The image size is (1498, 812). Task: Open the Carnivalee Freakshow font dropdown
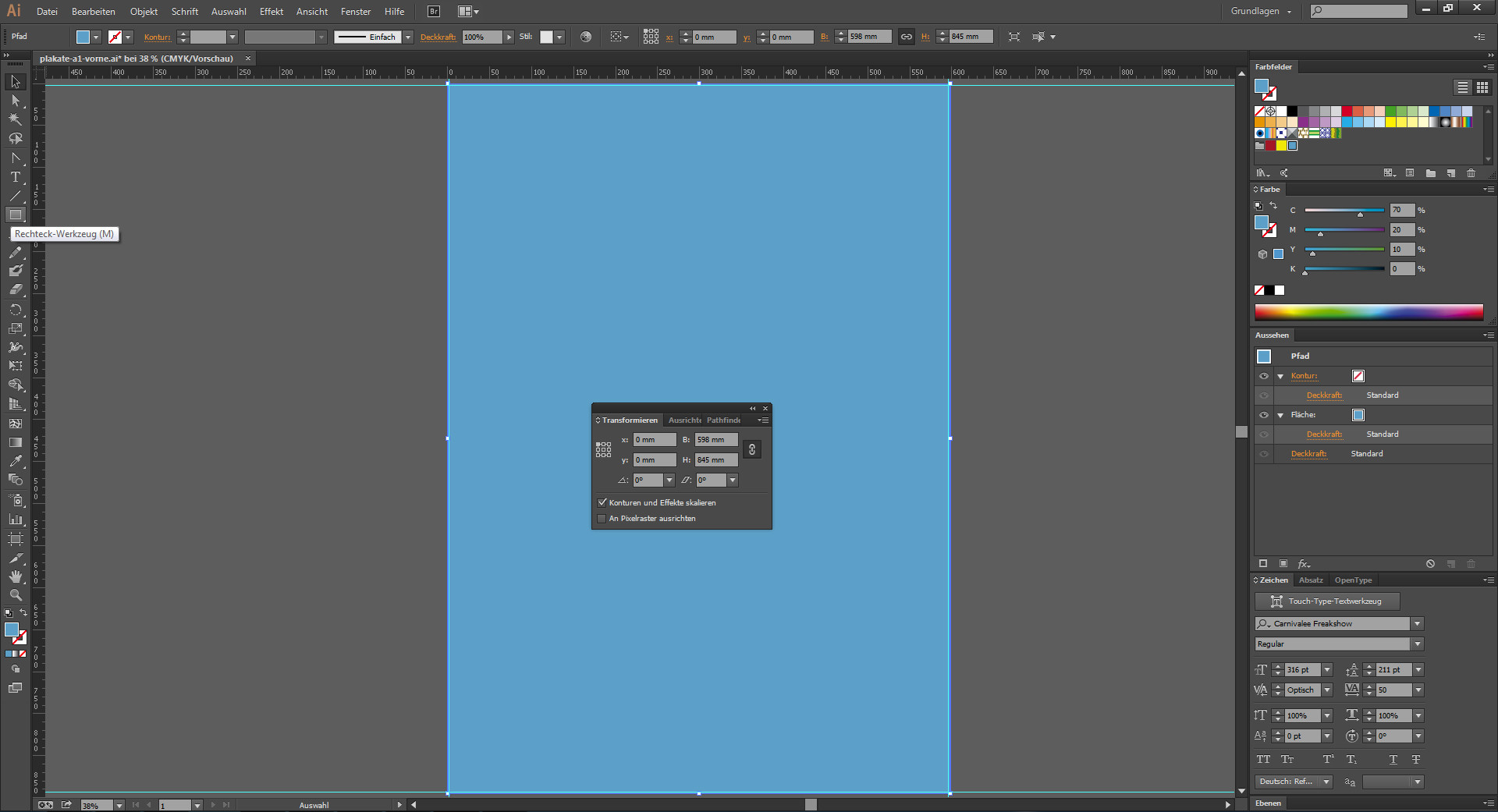point(1418,623)
